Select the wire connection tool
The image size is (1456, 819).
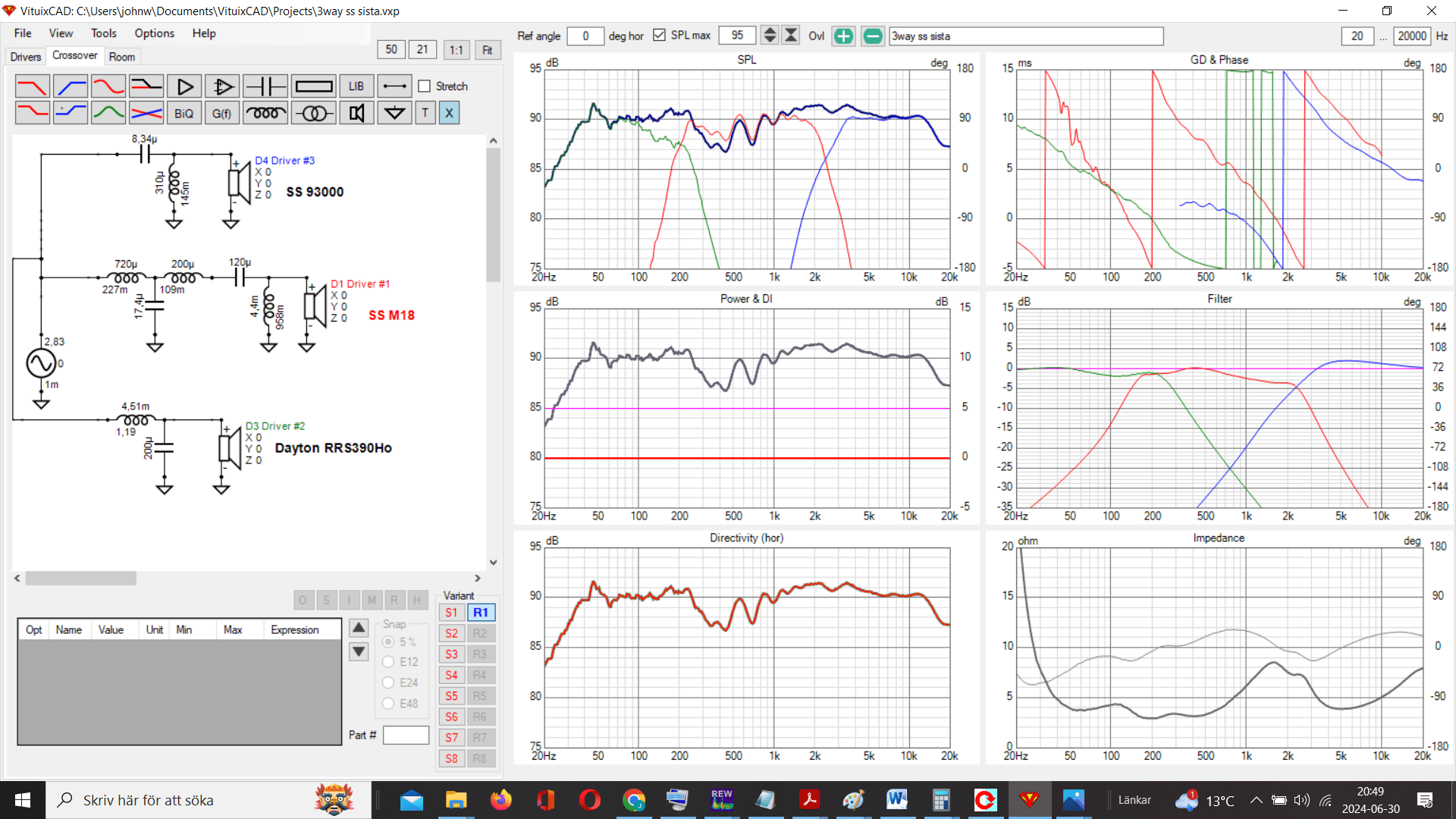point(394,86)
